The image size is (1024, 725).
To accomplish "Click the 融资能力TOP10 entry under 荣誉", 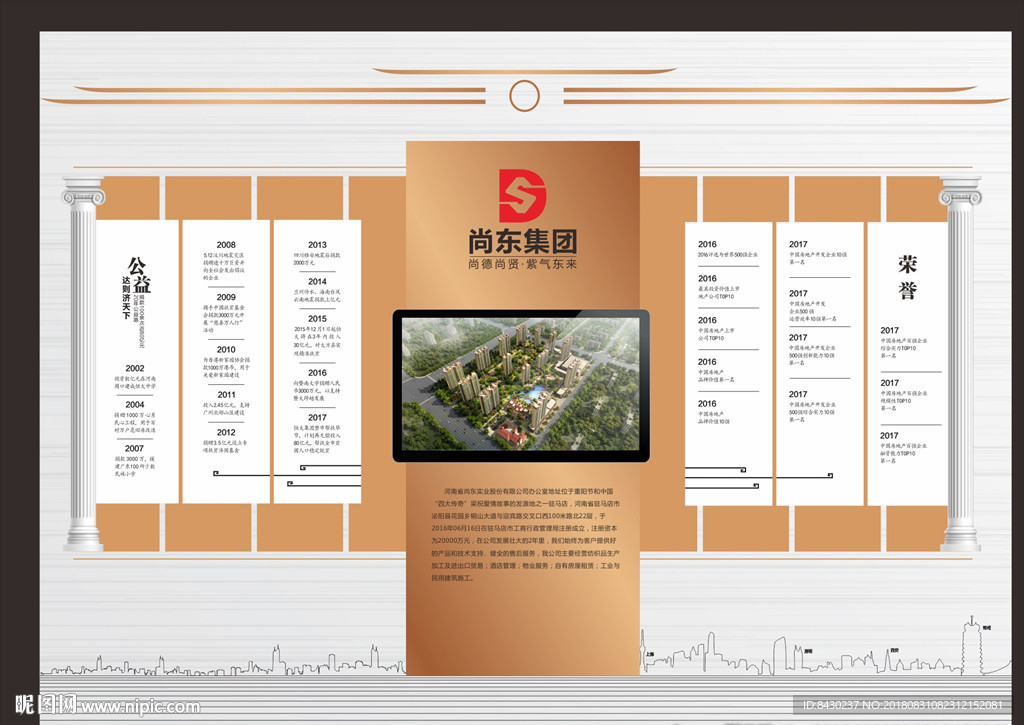I will 903,453.
